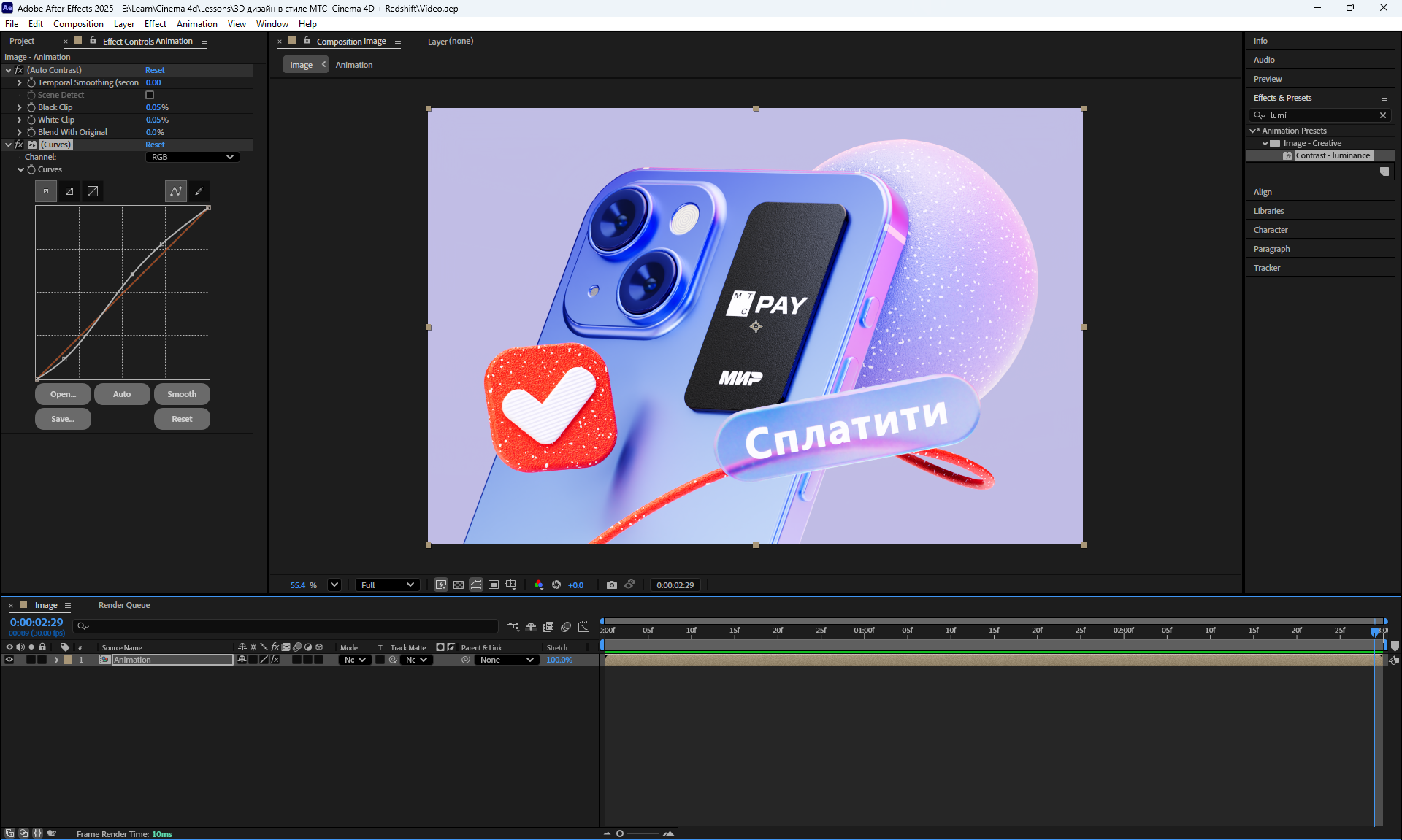Expand the Black Clip property

tap(20, 107)
